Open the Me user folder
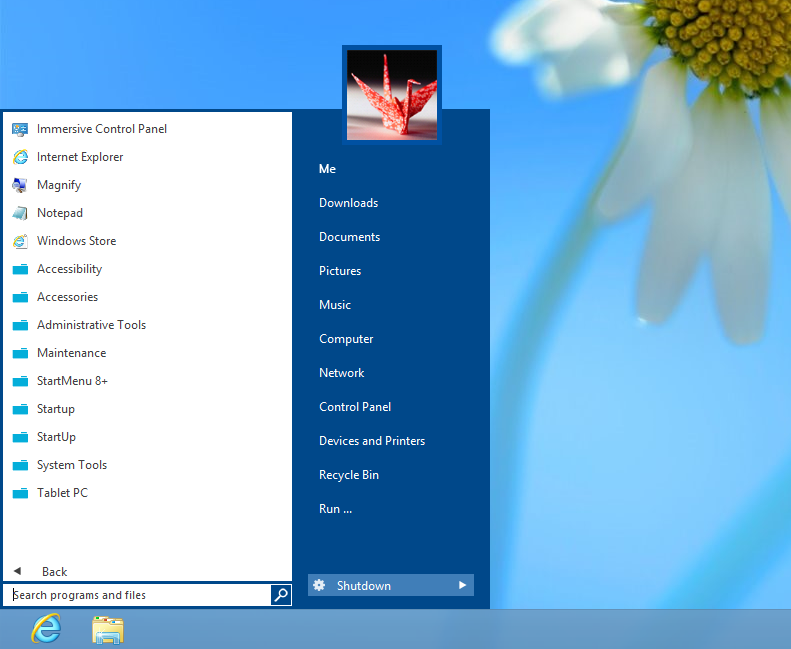The image size is (791, 649). click(x=327, y=169)
